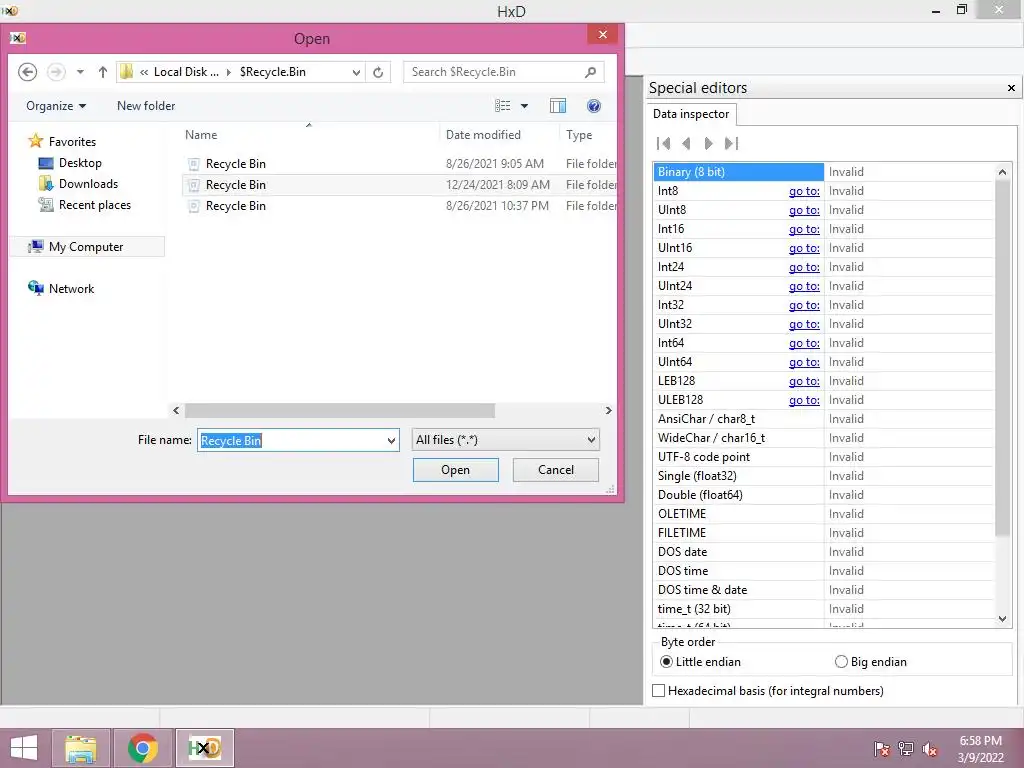This screenshot has width=1024, height=768.
Task: Select My Computer in navigation pane
Action: click(86, 247)
